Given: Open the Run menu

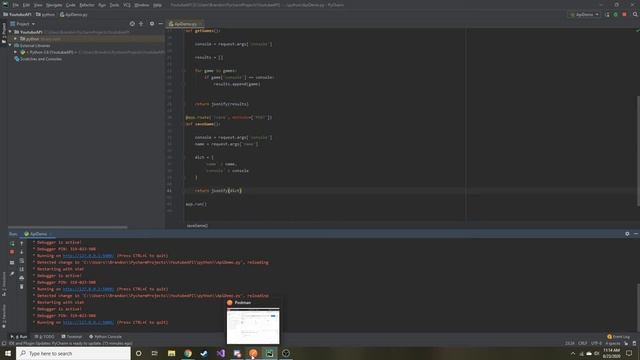Looking at the screenshot, I should pos(102,5).
